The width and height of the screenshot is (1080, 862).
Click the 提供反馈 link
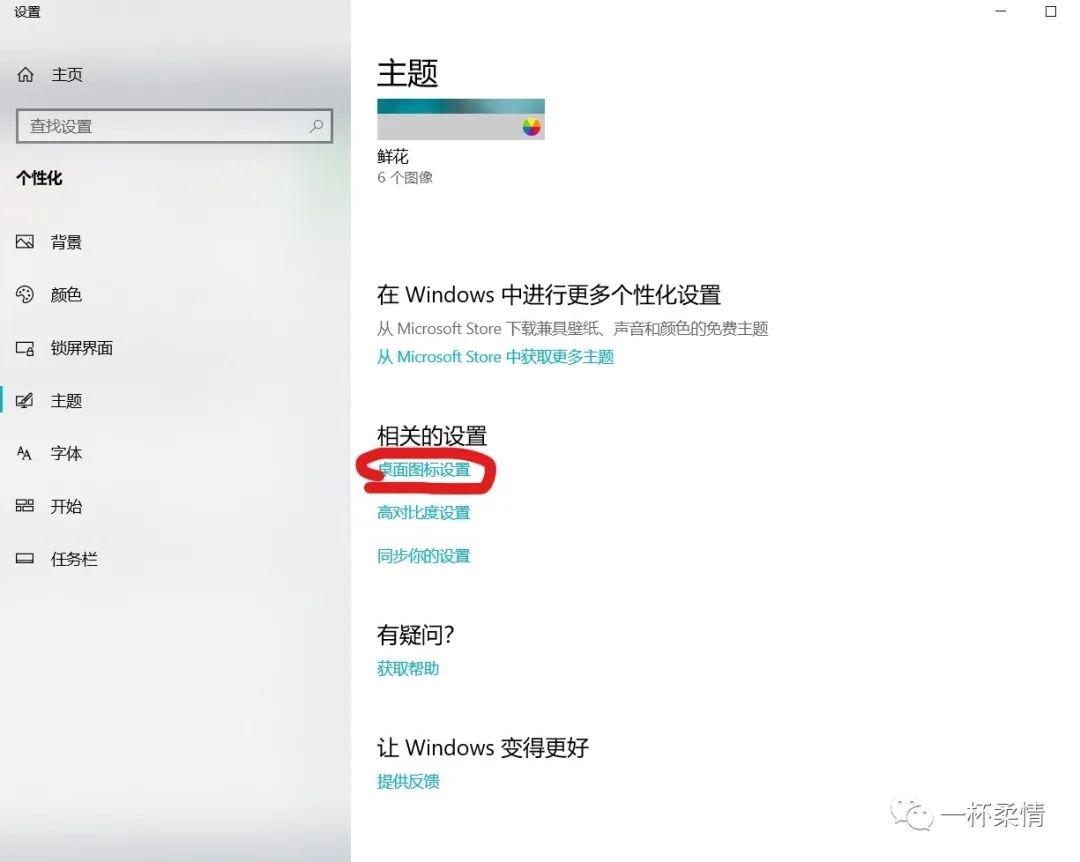(408, 781)
